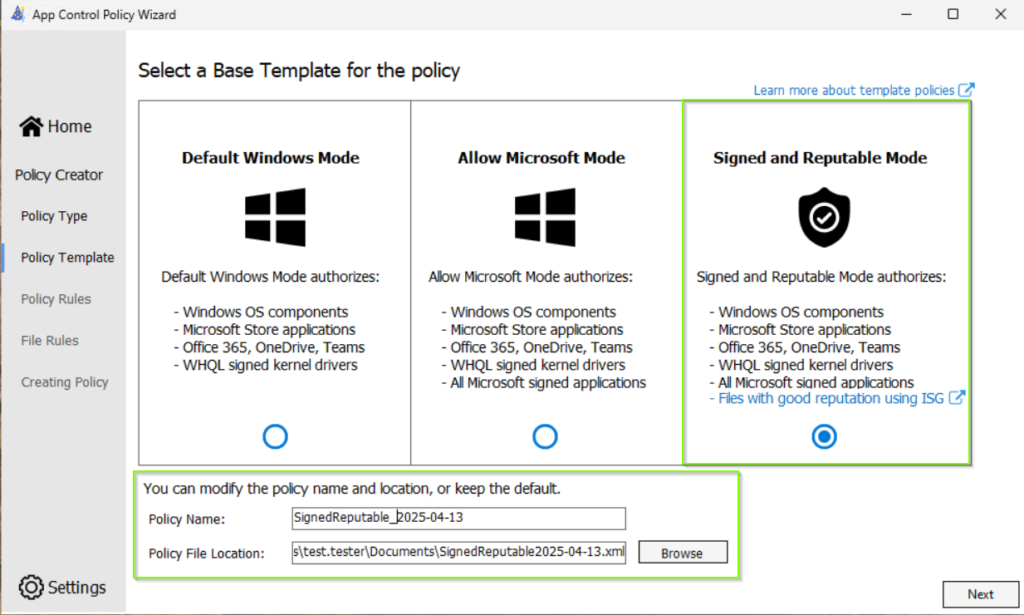
Task: Click the App Control Policy Wizard title bar icon
Action: (x=17, y=14)
